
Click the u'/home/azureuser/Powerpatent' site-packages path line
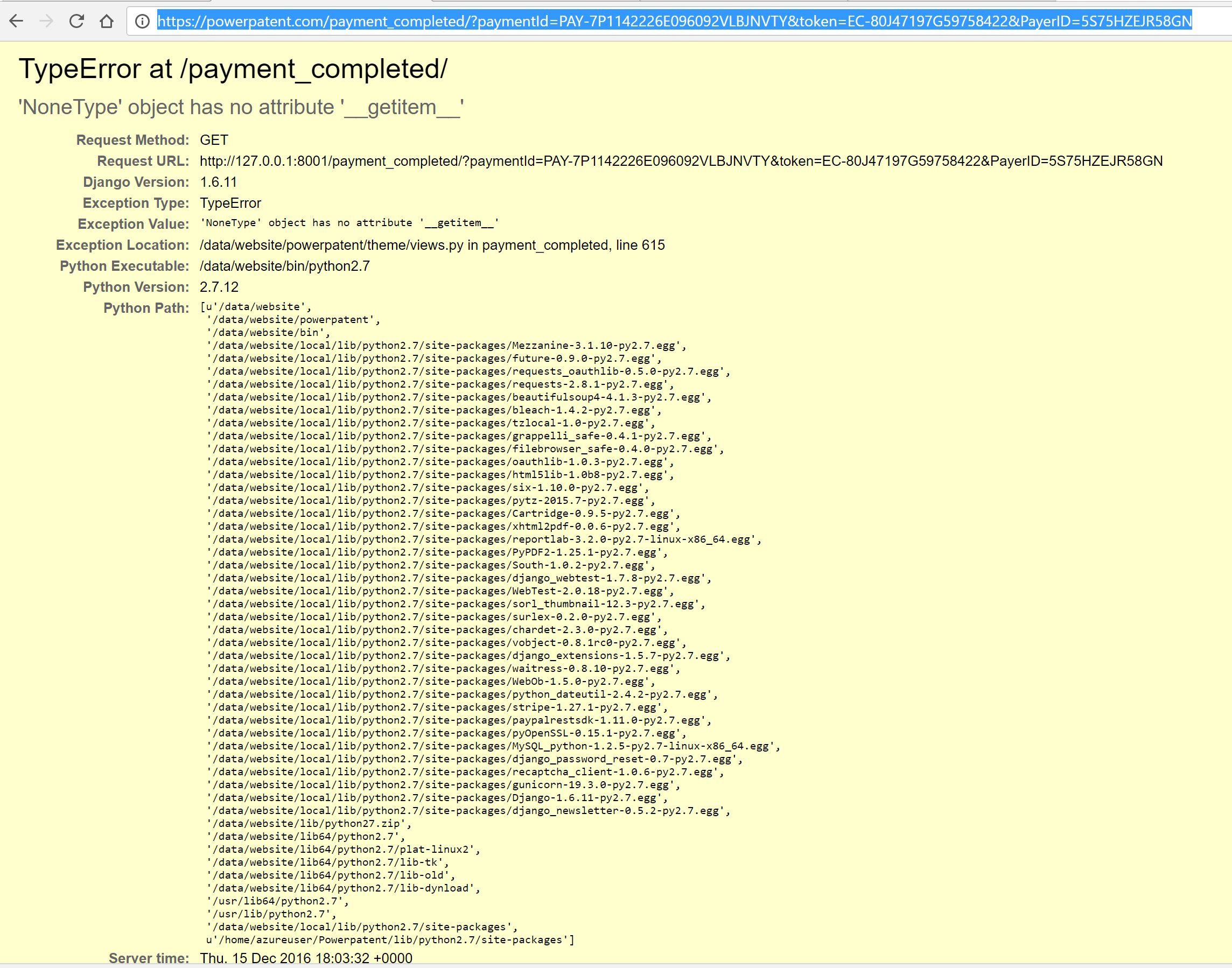pos(390,940)
